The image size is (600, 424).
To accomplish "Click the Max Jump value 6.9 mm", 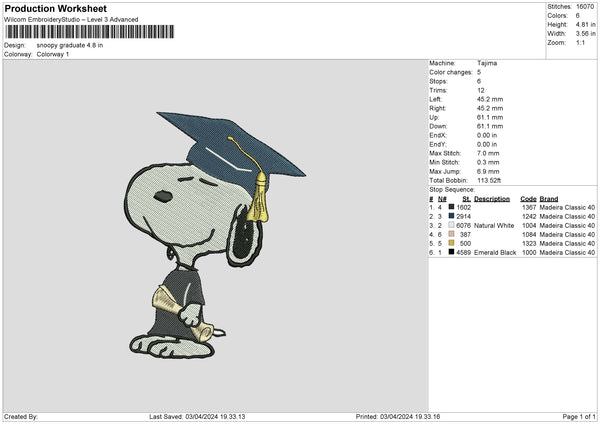I will pyautogui.click(x=488, y=171).
